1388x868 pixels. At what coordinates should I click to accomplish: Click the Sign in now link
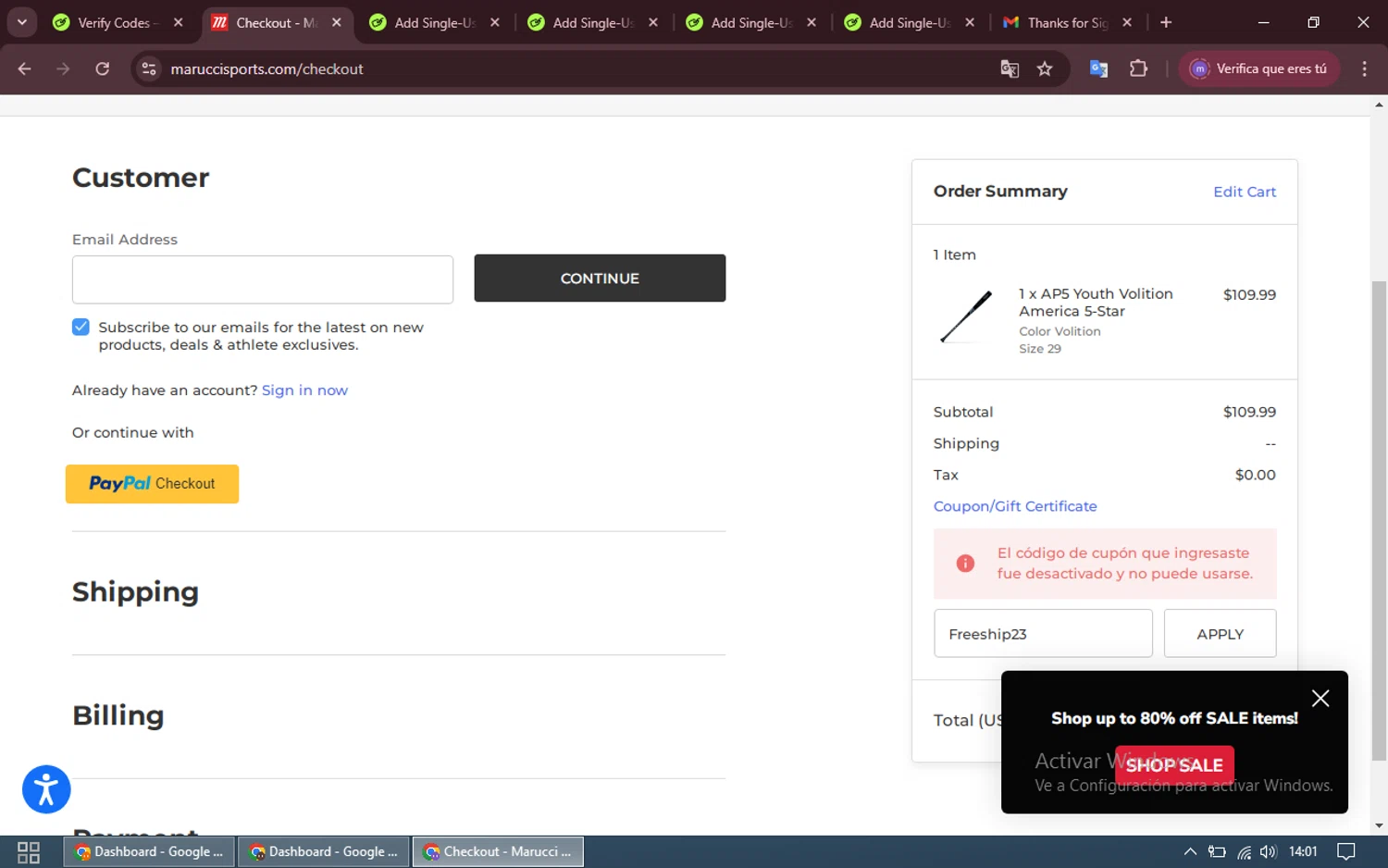(x=304, y=391)
